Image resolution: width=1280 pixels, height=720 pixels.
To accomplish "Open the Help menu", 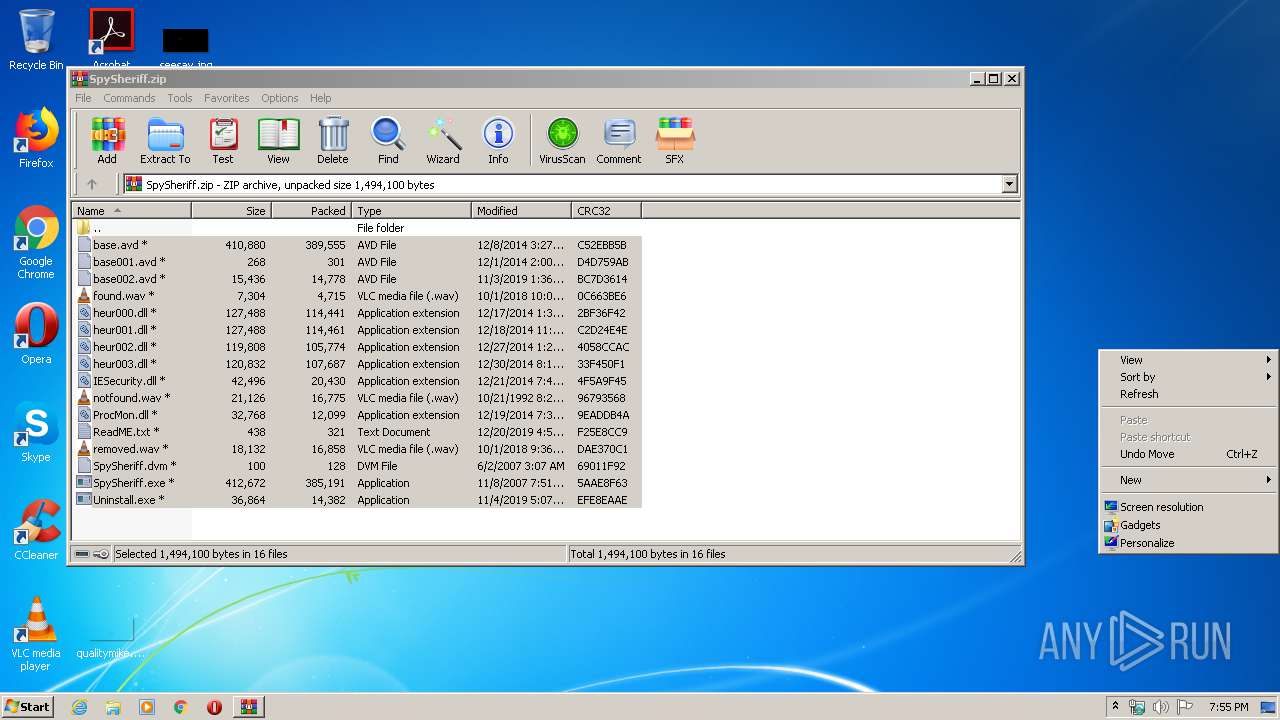I will (x=320, y=98).
